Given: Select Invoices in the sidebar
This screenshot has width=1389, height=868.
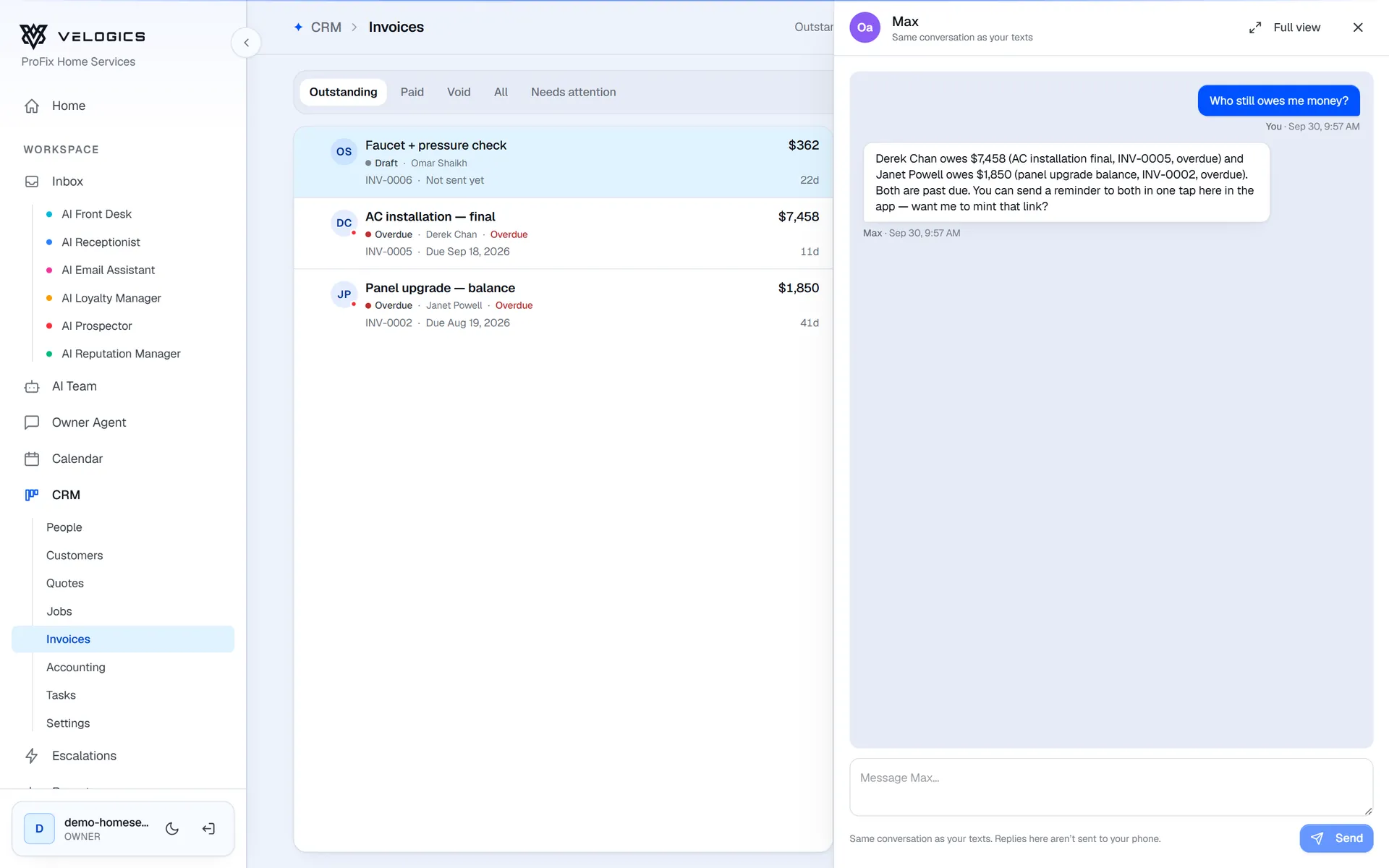Looking at the screenshot, I should [123, 639].
